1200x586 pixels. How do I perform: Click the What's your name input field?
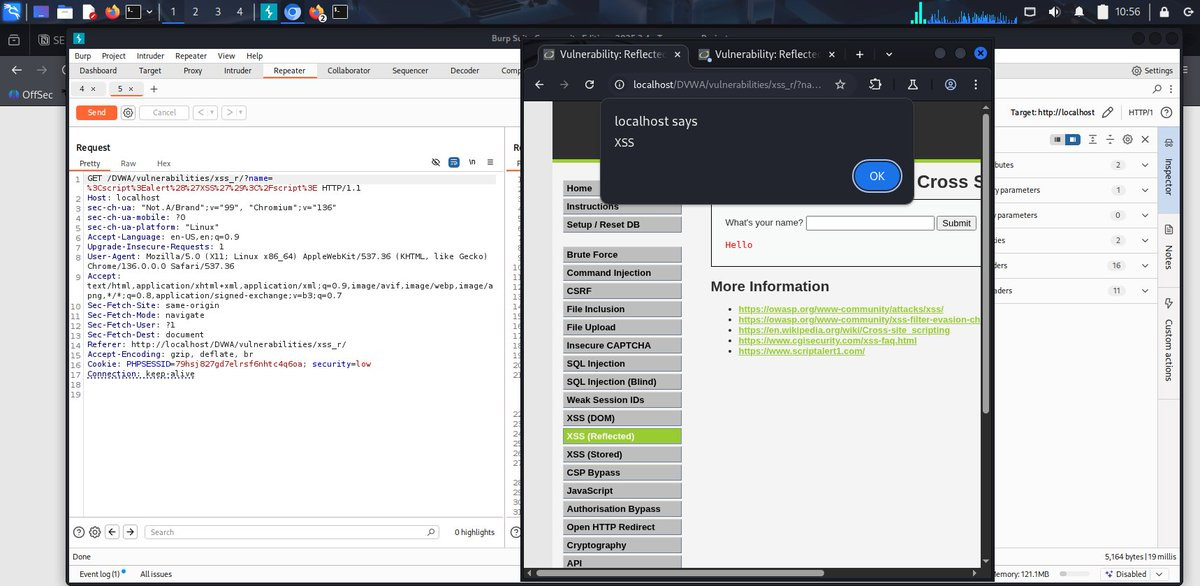click(x=870, y=223)
